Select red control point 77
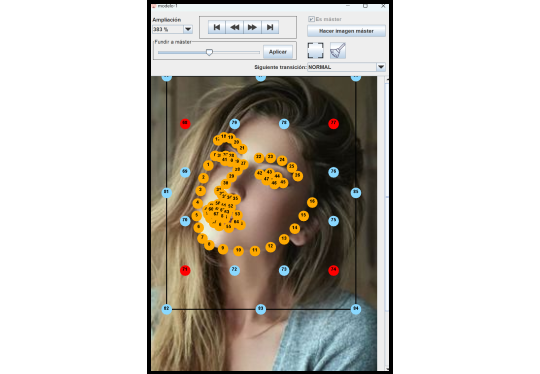This screenshot has height=374, width=540. pyautogui.click(x=333, y=123)
